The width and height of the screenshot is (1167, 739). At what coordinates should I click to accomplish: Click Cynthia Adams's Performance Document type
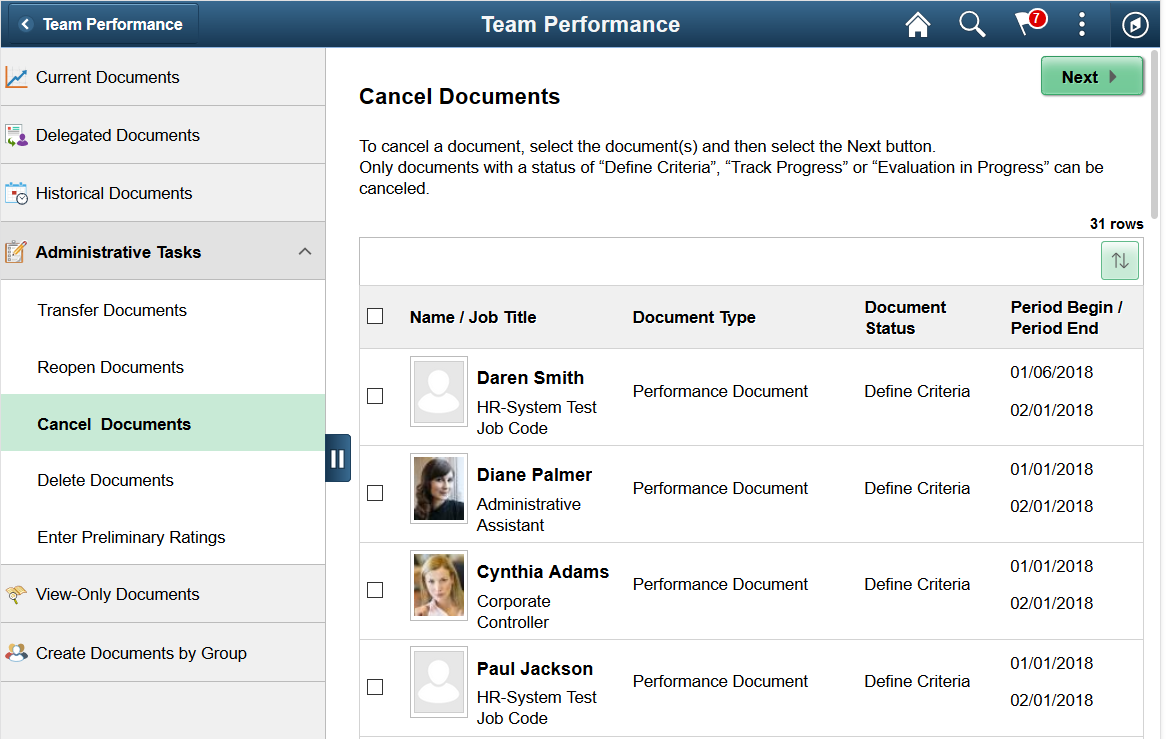[720, 585]
